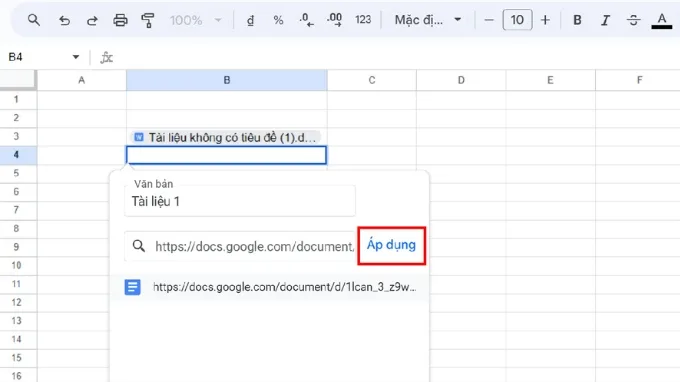The image size is (680, 382).
Task: Open the 100% zoom dropdown
Action: click(196, 20)
